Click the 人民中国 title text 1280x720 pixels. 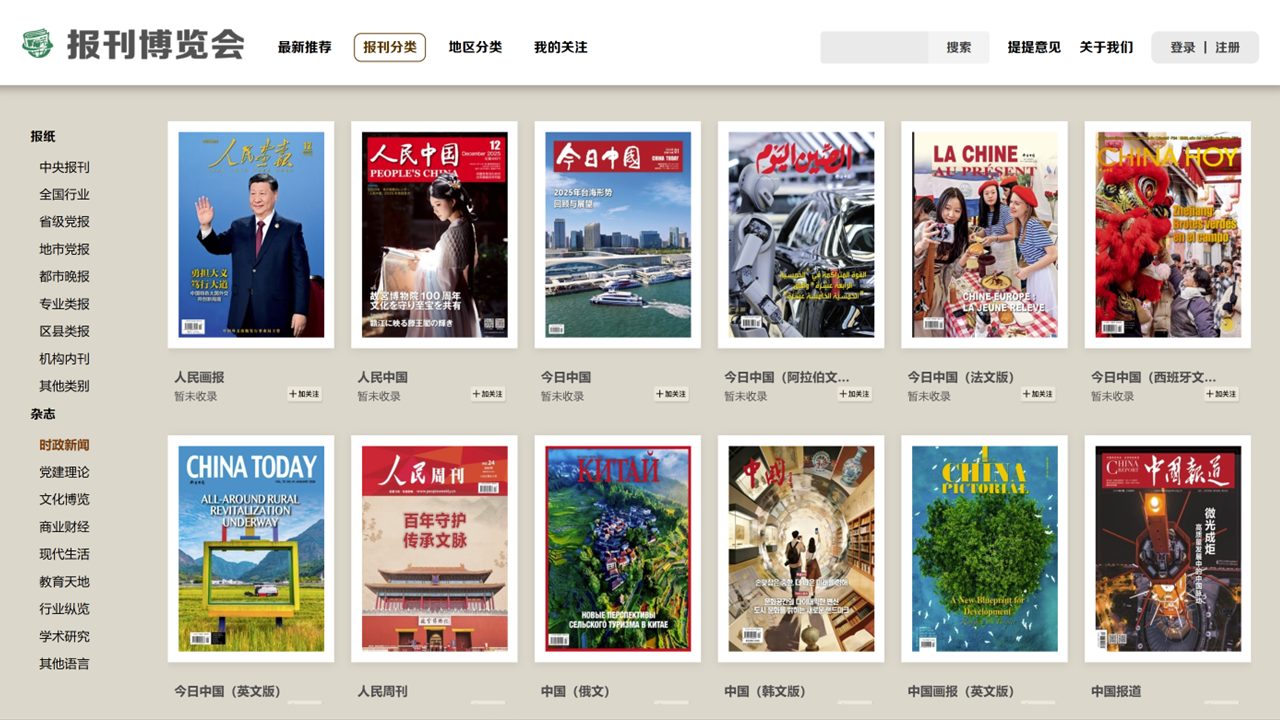click(x=382, y=377)
